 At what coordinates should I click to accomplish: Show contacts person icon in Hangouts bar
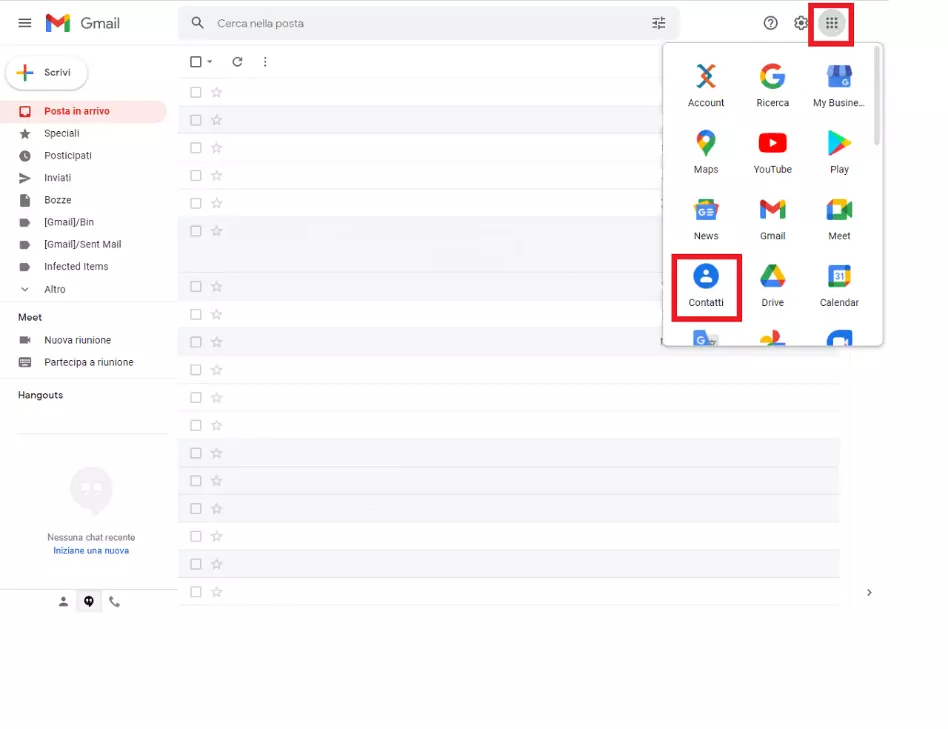pyautogui.click(x=63, y=601)
